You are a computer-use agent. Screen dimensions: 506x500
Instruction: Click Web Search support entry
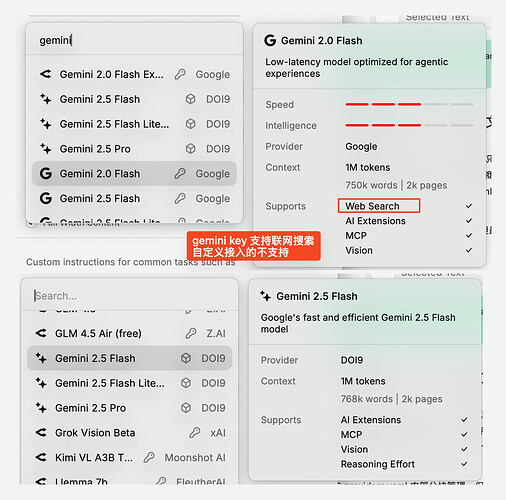[372, 206]
